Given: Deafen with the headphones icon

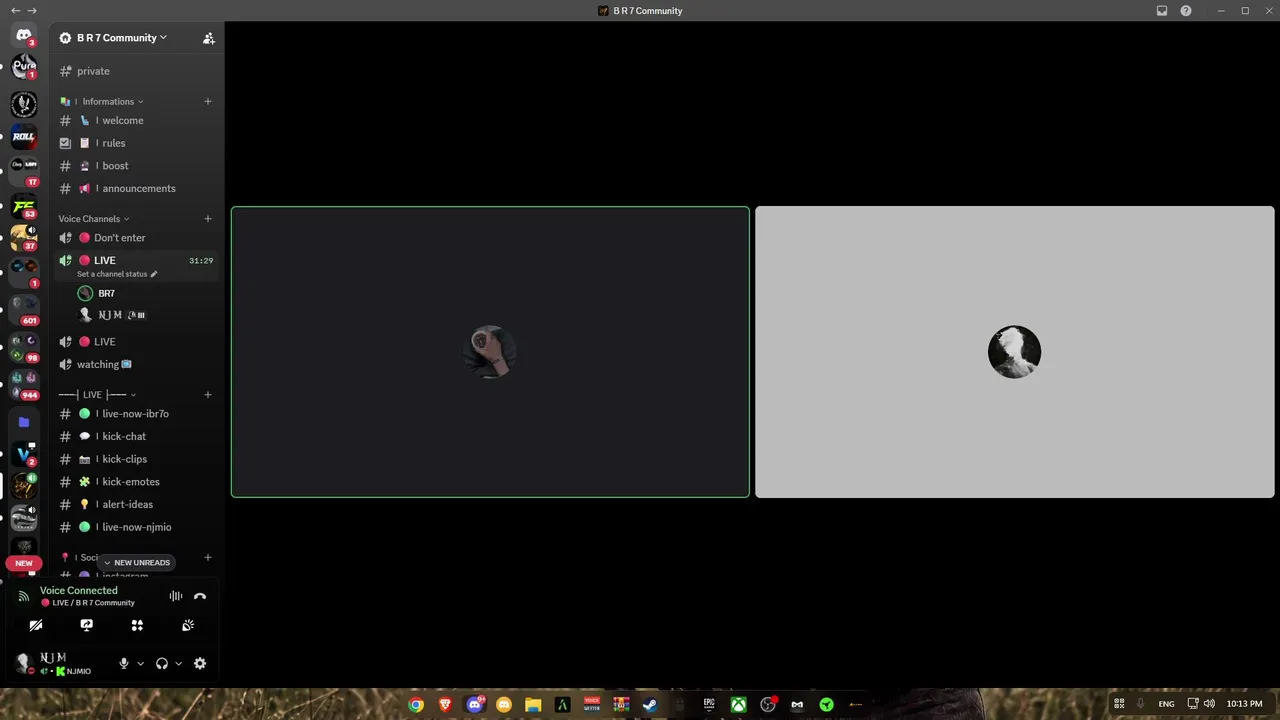Looking at the screenshot, I should pyautogui.click(x=162, y=663).
